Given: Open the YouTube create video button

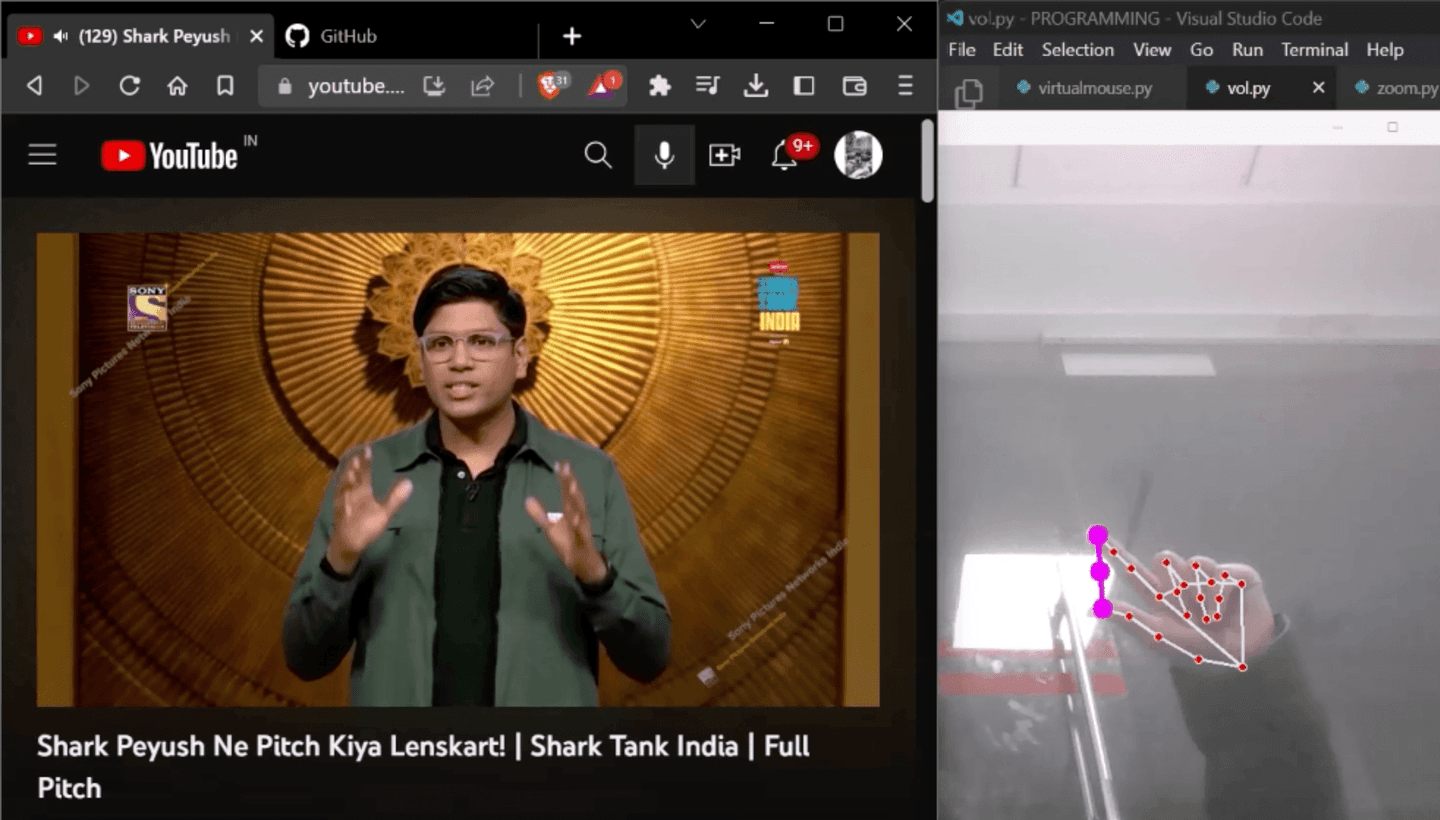Looking at the screenshot, I should click(x=724, y=155).
